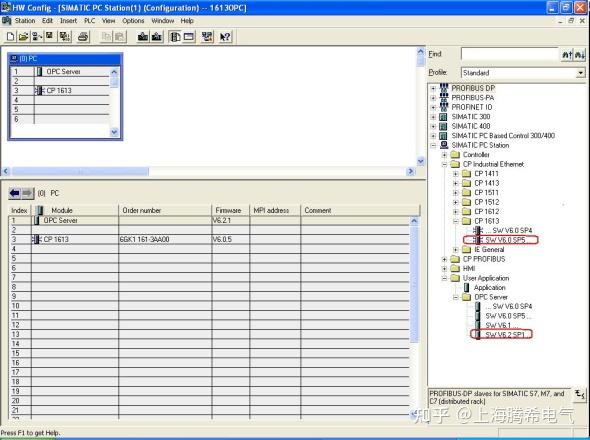
Task: Select the IE General folder
Action: pos(489,250)
